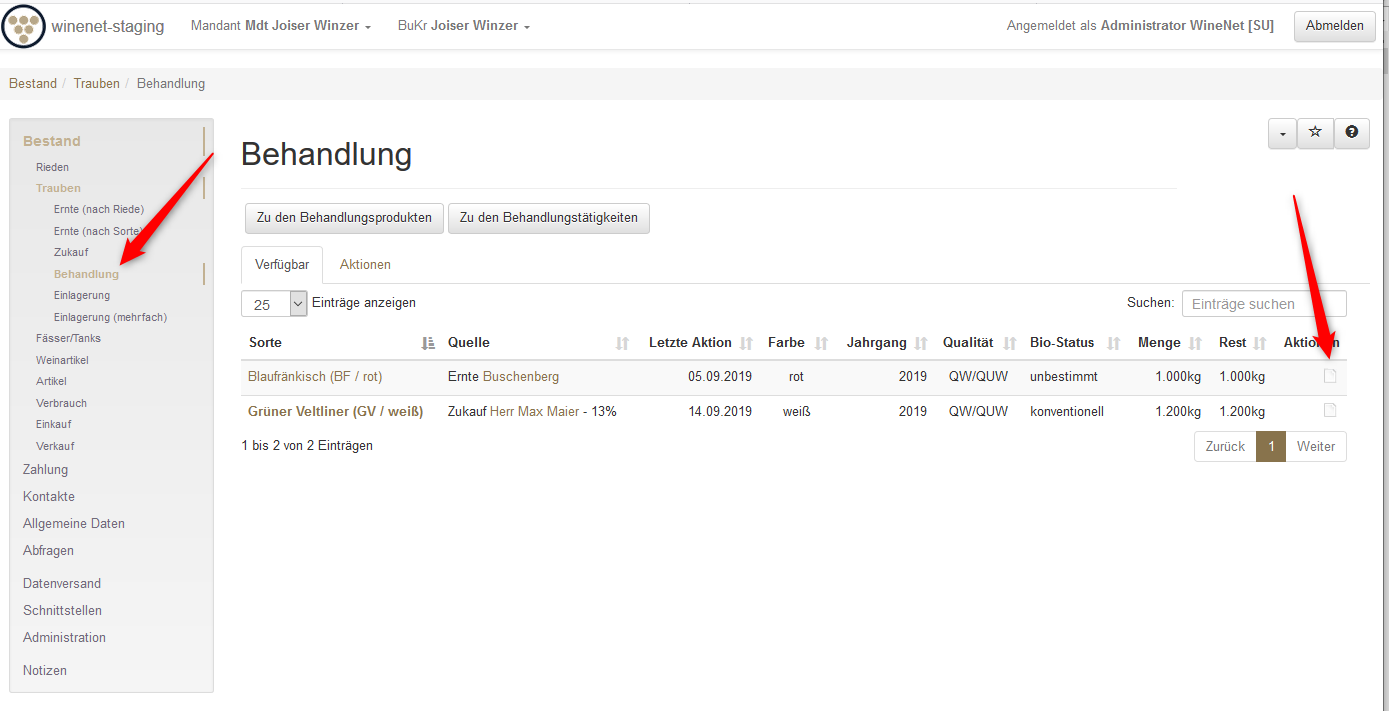Follow the Buschenberg link in Quelle column
The height and width of the screenshot is (711, 1389).
click(520, 377)
